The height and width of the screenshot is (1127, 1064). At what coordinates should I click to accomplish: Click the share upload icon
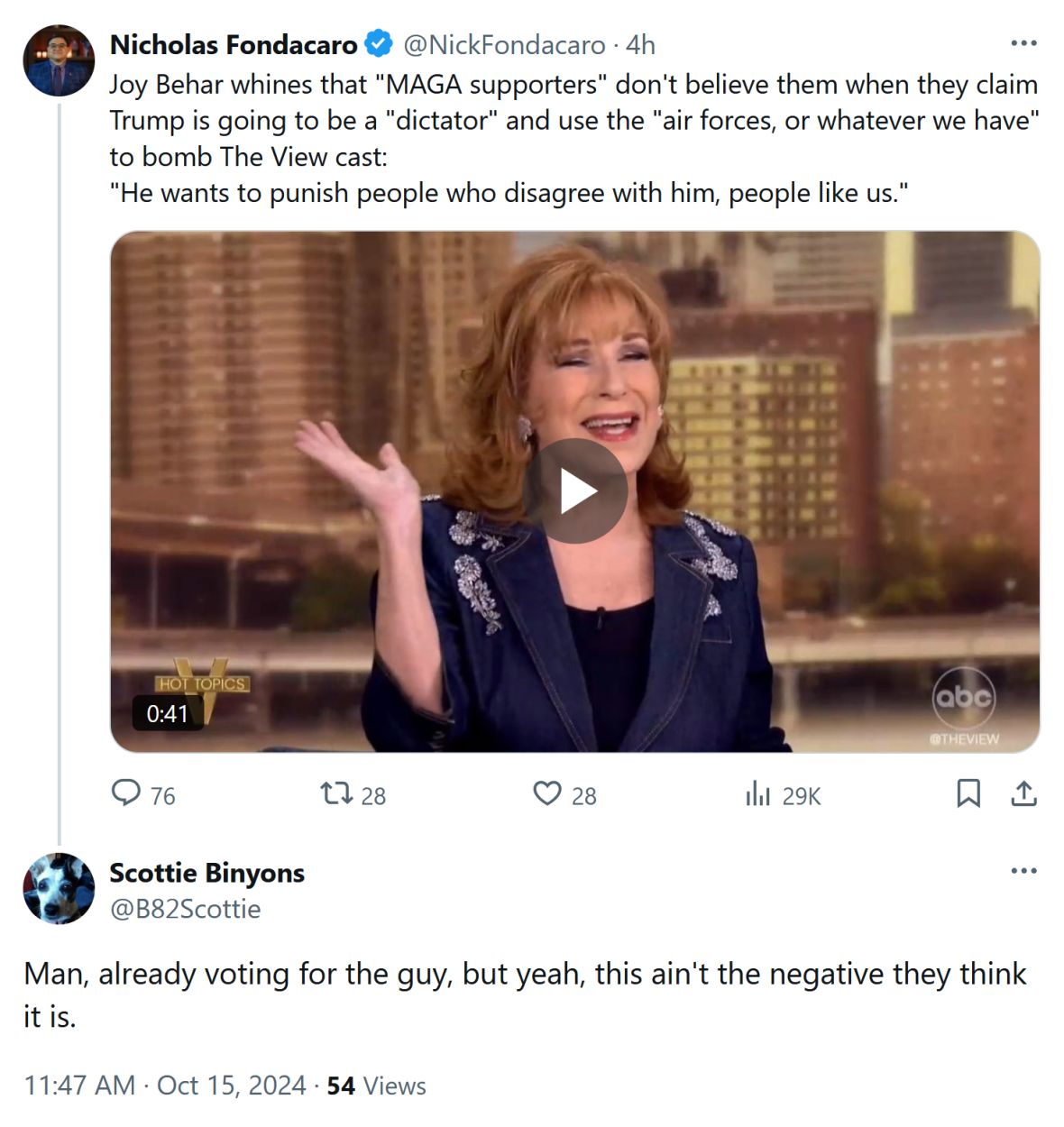click(1023, 793)
